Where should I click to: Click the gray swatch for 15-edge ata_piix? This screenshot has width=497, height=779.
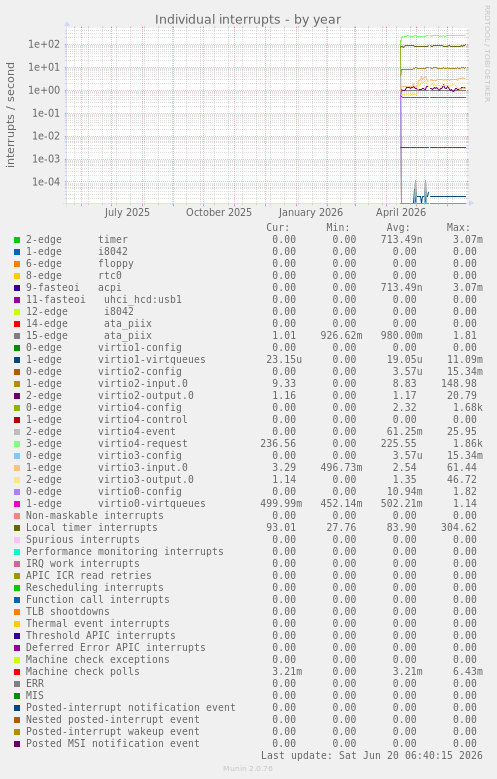coord(17,336)
